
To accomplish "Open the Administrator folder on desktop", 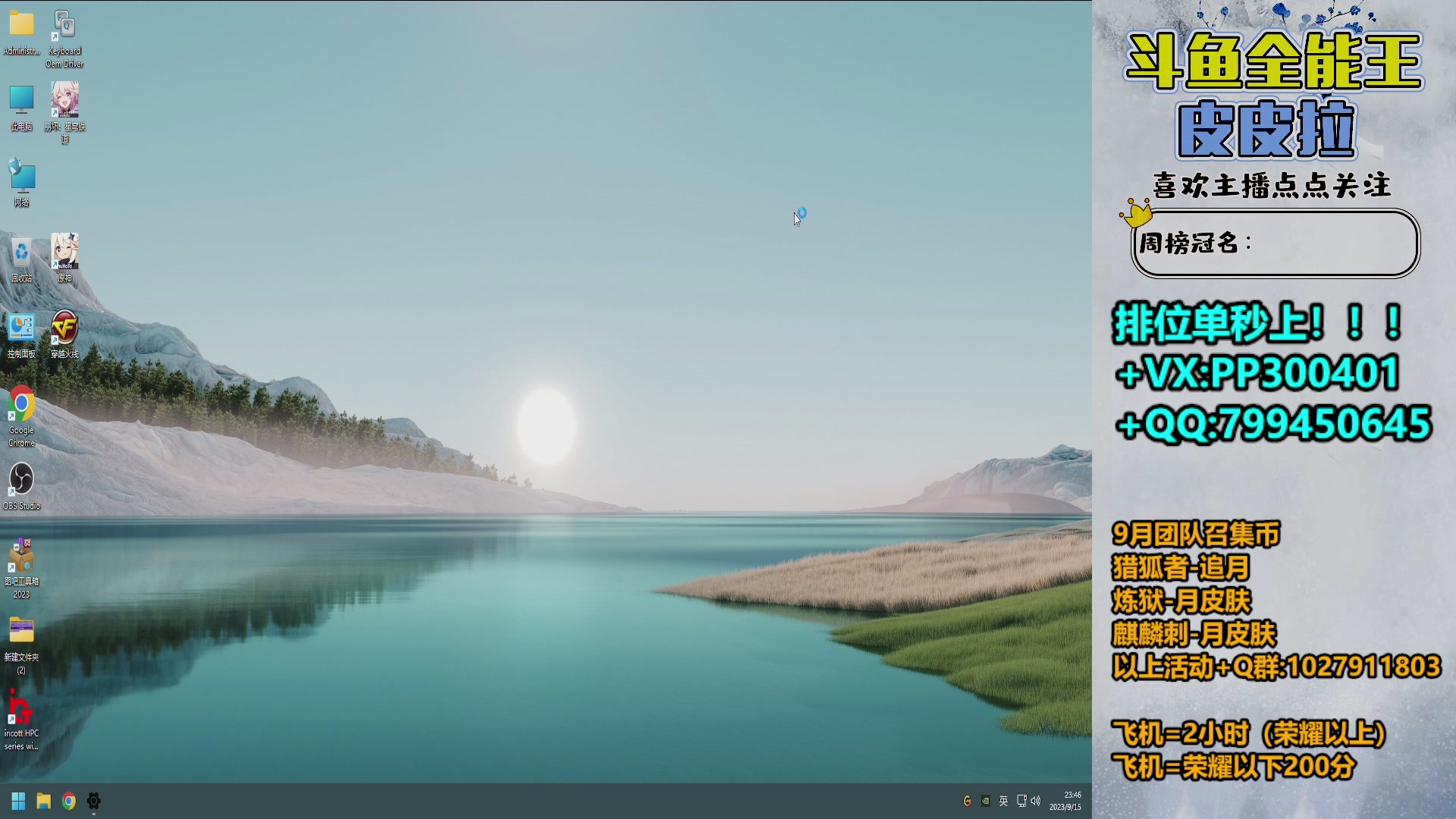I will coord(21,25).
